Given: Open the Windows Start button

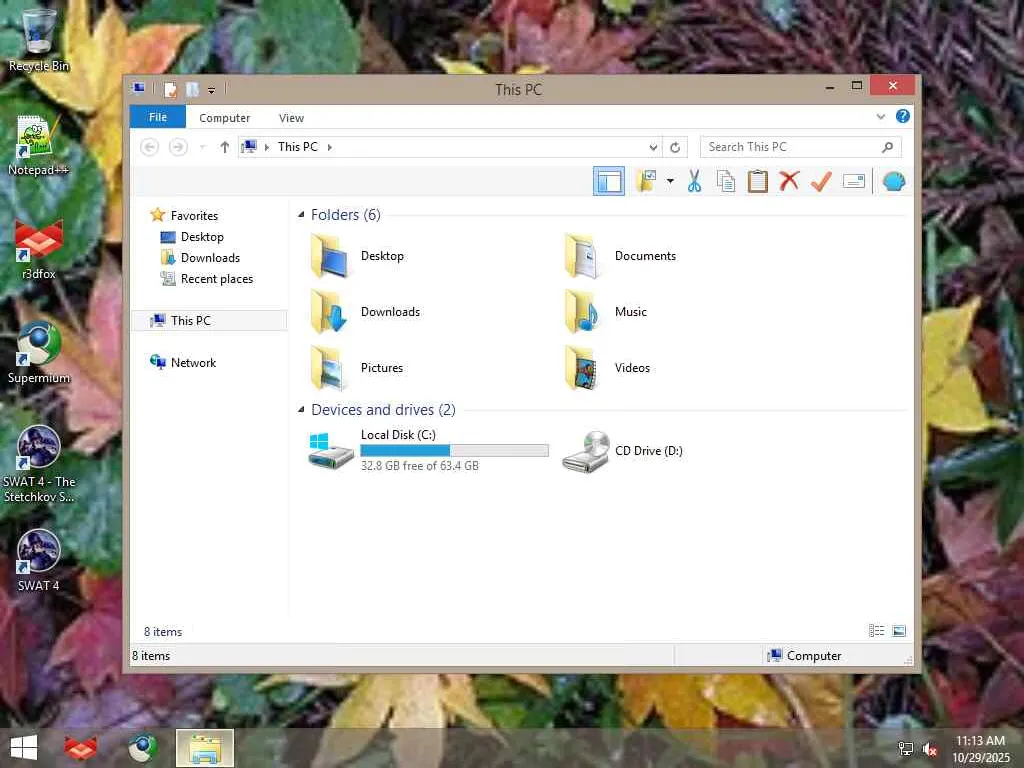Looking at the screenshot, I should click(24, 748).
